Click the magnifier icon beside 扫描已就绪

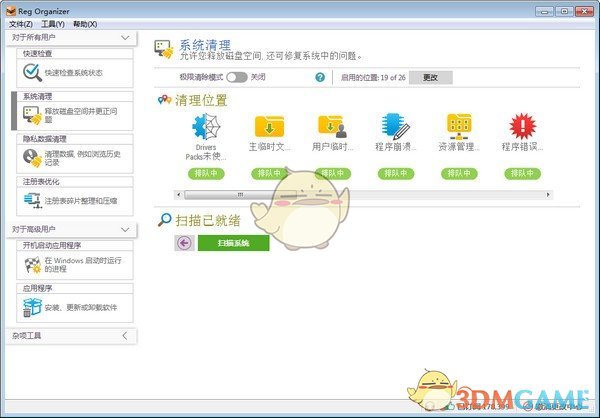(165, 220)
